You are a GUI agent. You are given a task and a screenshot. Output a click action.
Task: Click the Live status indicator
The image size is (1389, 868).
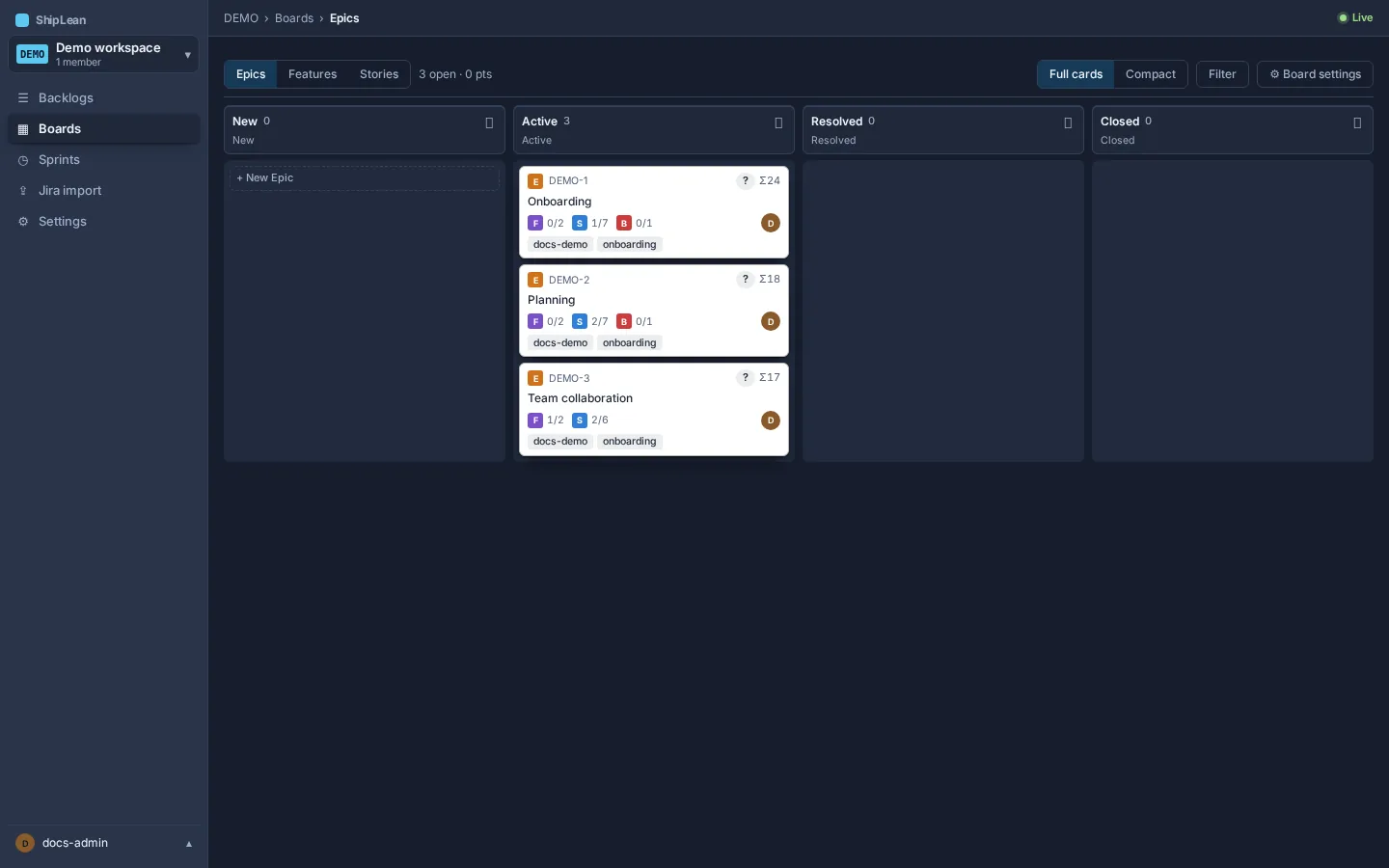tap(1355, 18)
